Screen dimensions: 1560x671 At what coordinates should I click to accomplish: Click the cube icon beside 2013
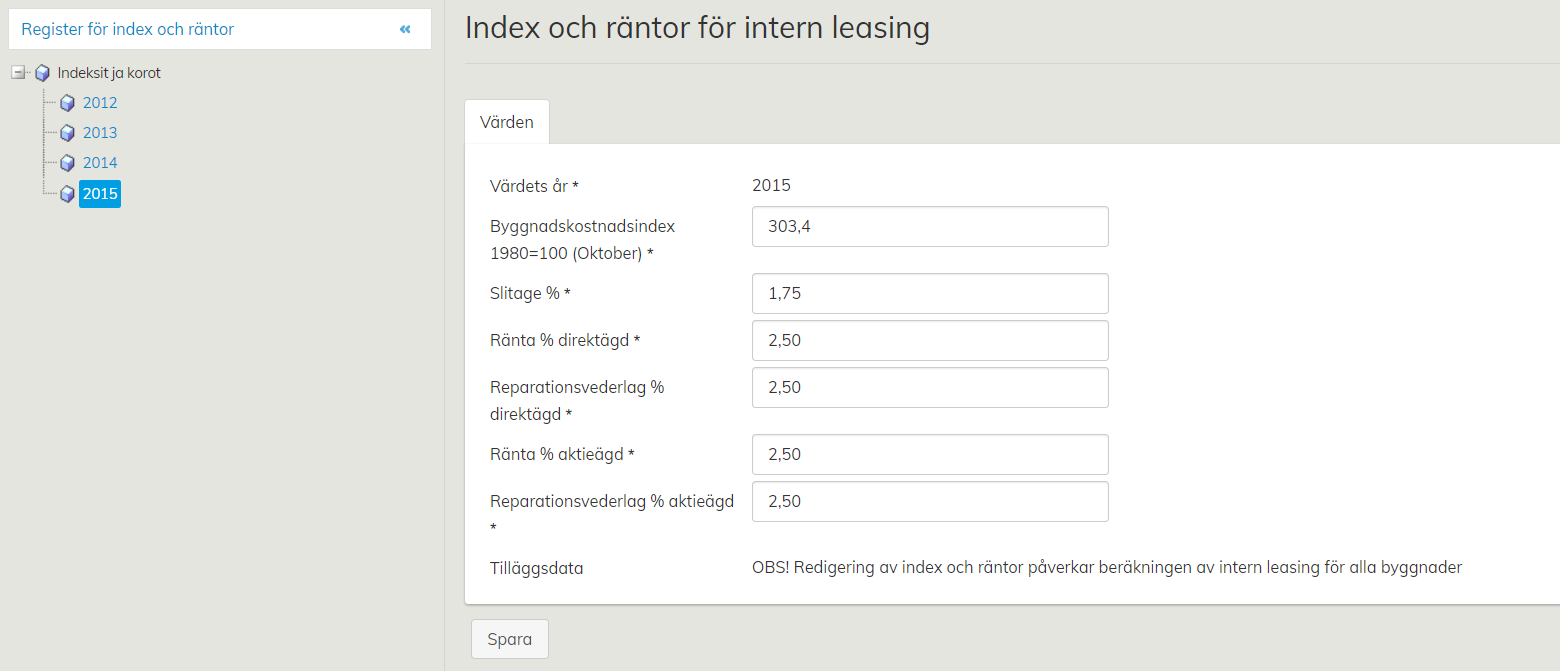(67, 133)
